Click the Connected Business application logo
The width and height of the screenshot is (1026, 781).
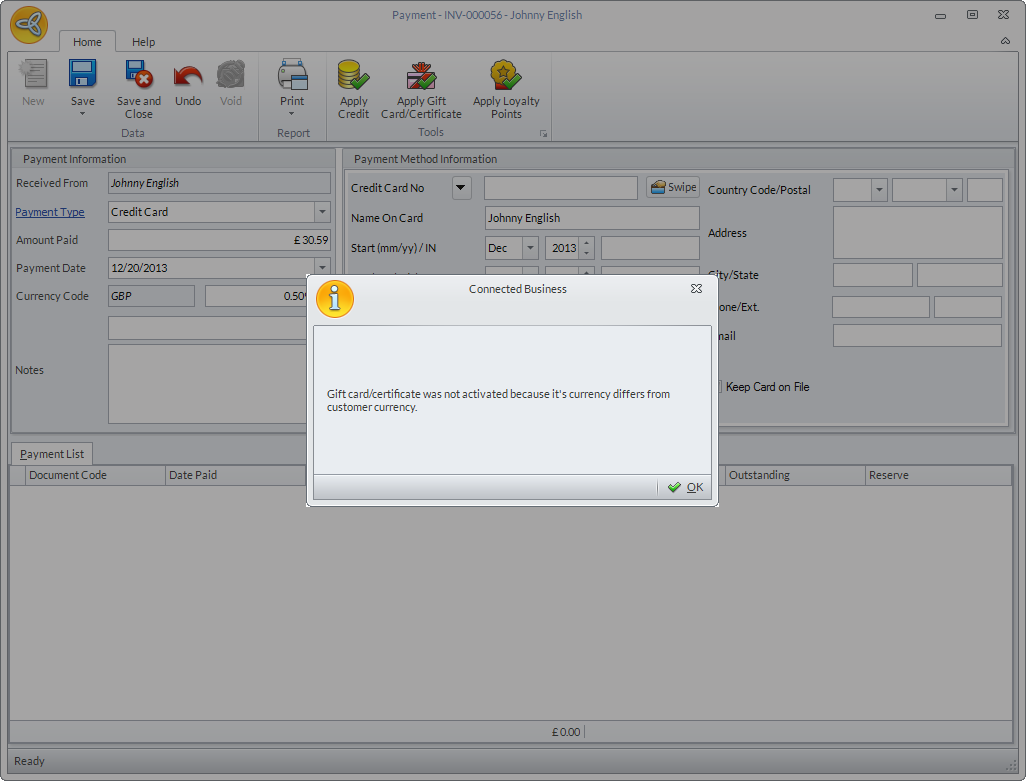(x=29, y=24)
